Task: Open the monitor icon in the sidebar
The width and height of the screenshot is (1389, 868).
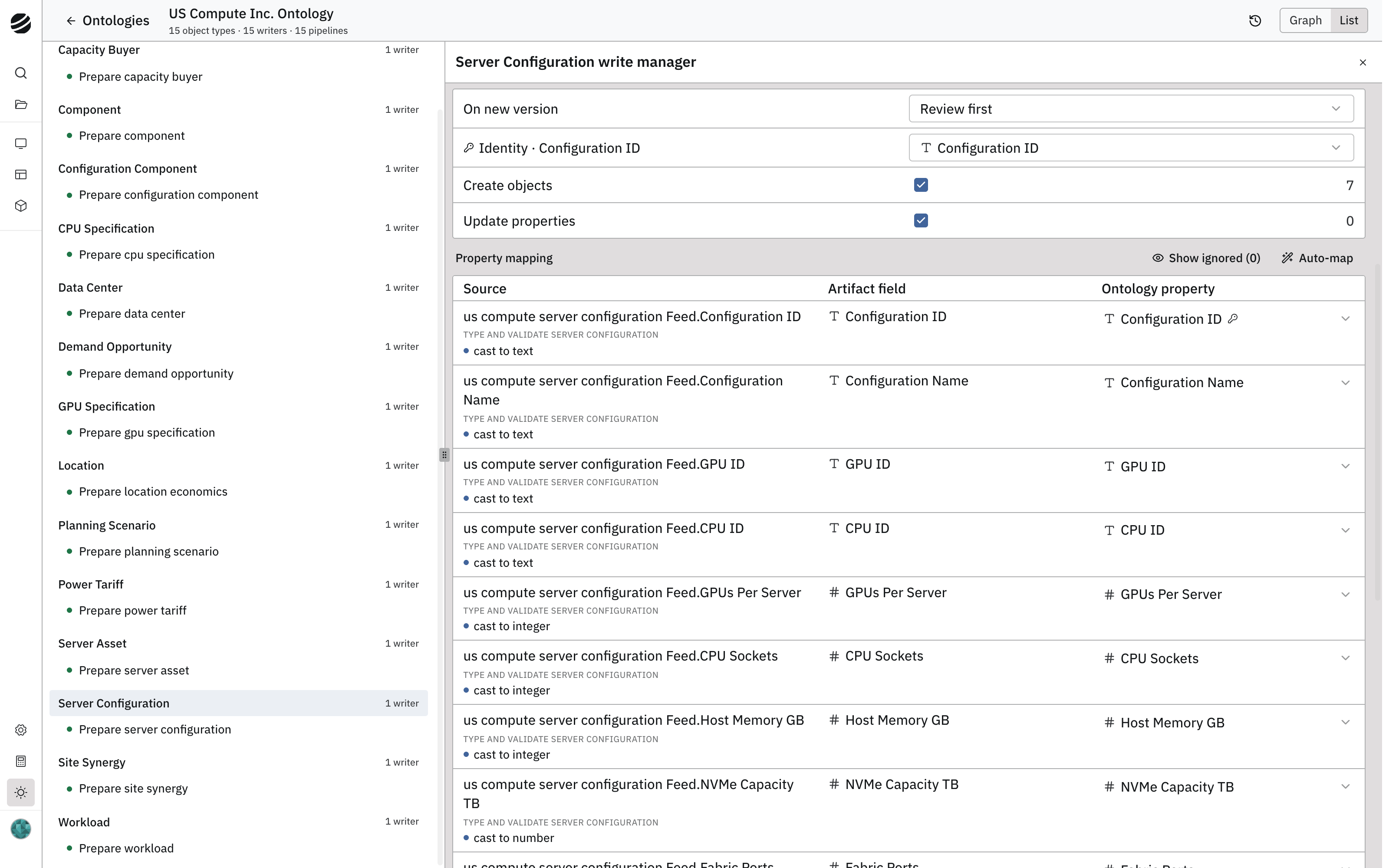Action: [x=21, y=144]
